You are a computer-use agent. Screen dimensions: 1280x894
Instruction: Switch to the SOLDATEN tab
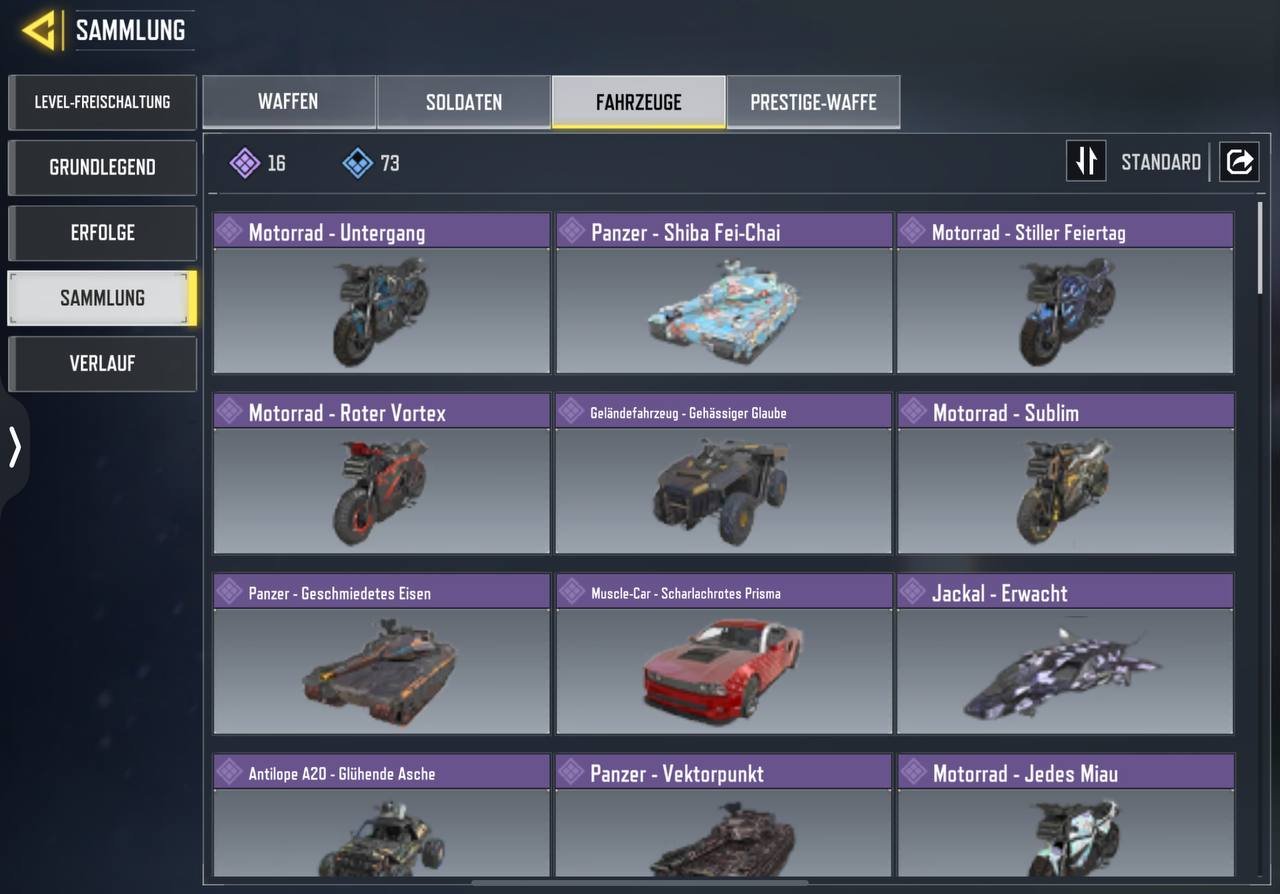464,102
